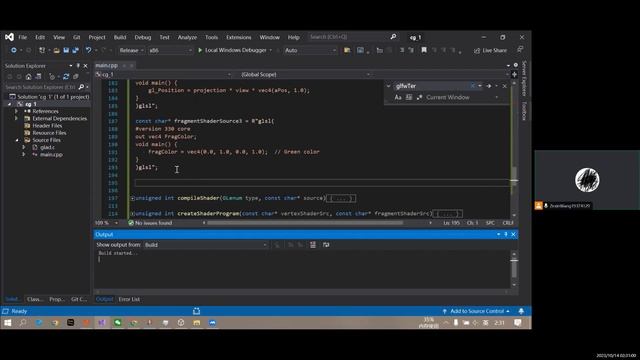Click the Open File folder icon
The height and width of the screenshot is (360, 640).
click(x=56, y=50)
